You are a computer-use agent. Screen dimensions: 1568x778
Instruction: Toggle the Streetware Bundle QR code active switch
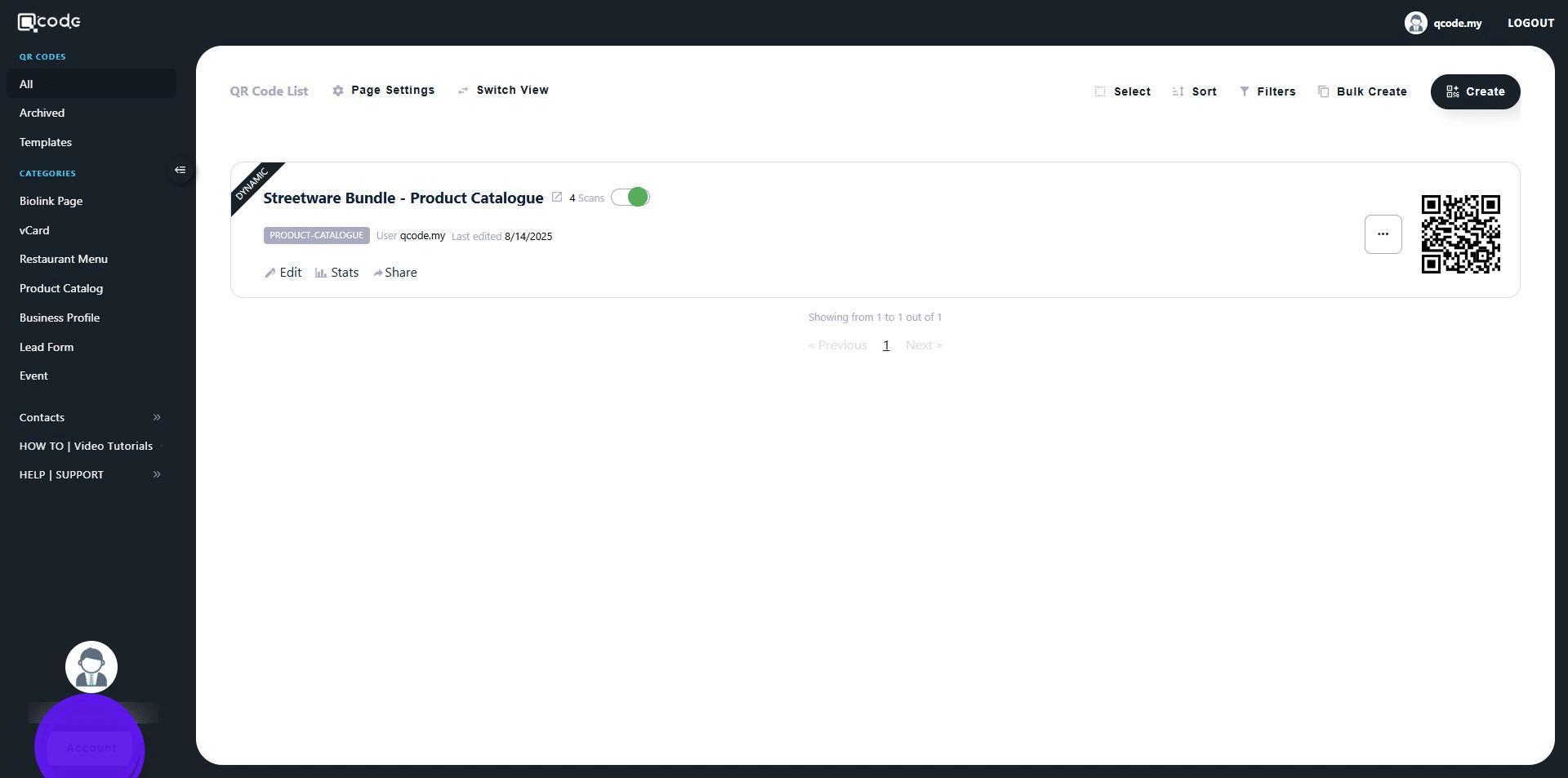(630, 198)
